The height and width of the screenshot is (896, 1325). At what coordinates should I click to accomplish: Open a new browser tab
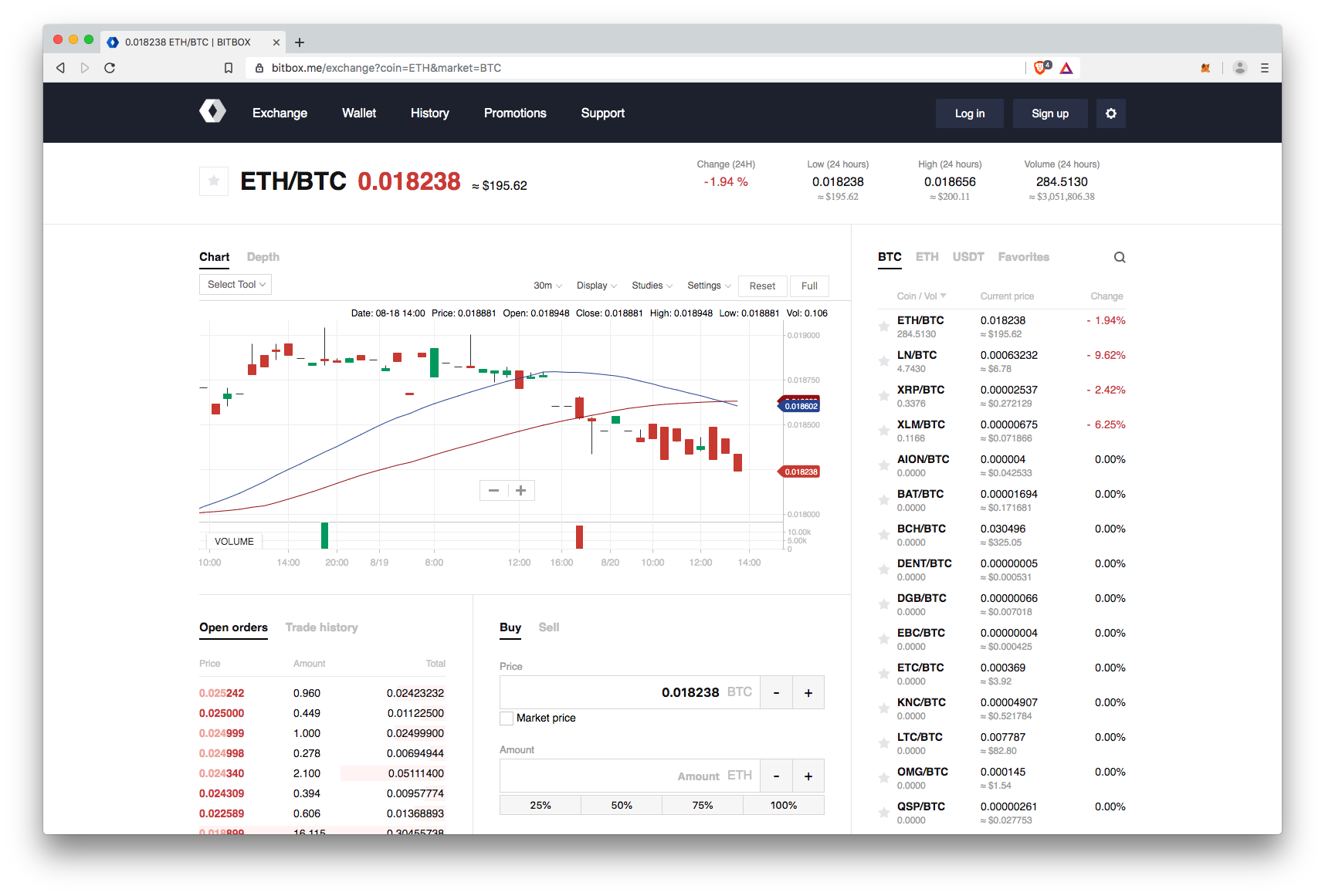click(300, 42)
